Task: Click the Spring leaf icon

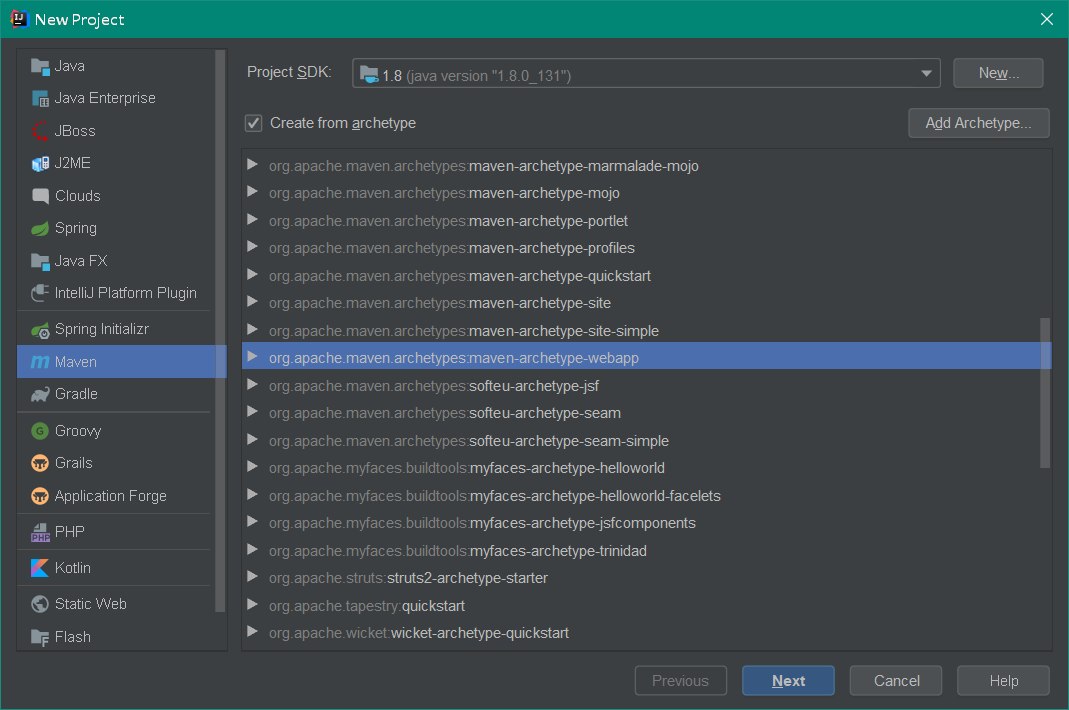Action: click(x=40, y=228)
